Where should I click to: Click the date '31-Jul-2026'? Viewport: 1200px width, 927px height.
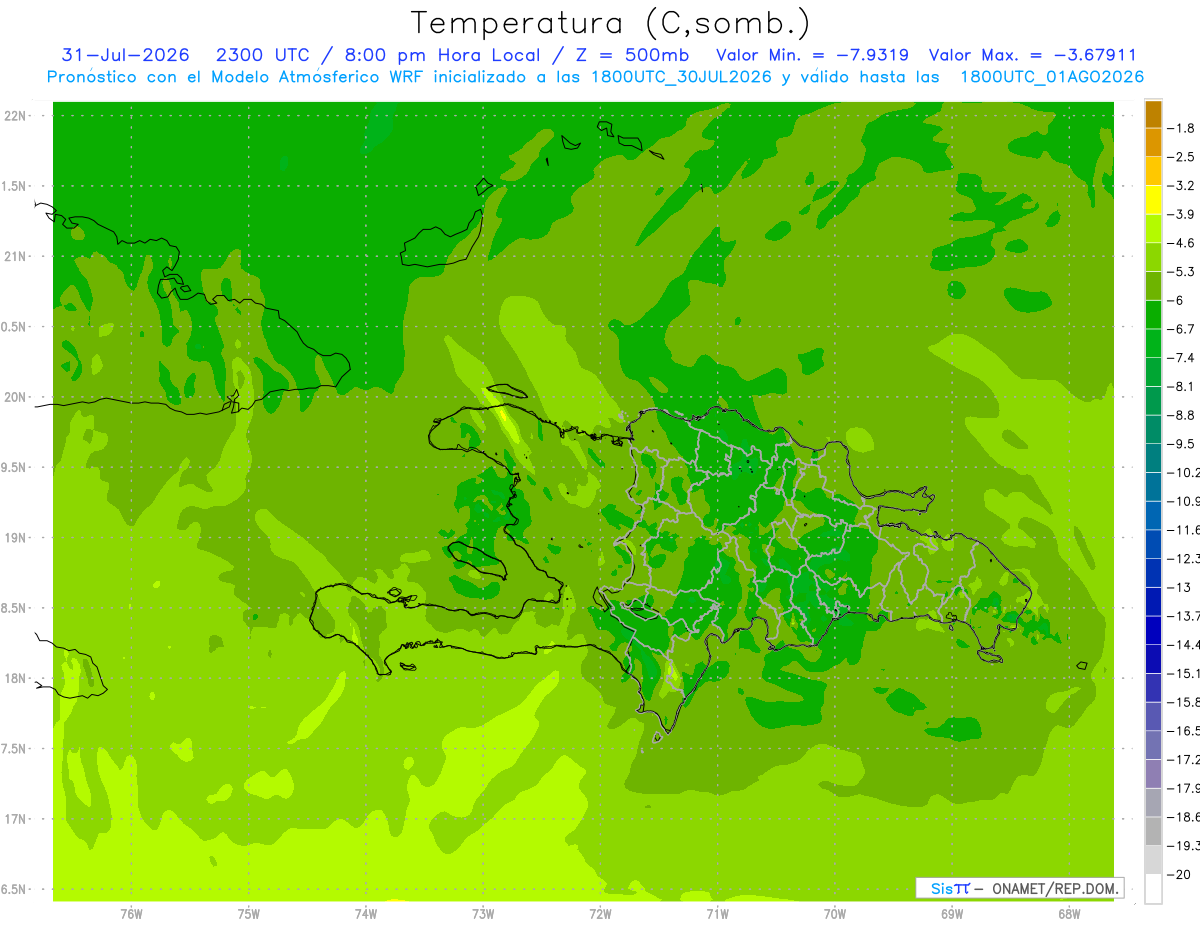pos(126,55)
